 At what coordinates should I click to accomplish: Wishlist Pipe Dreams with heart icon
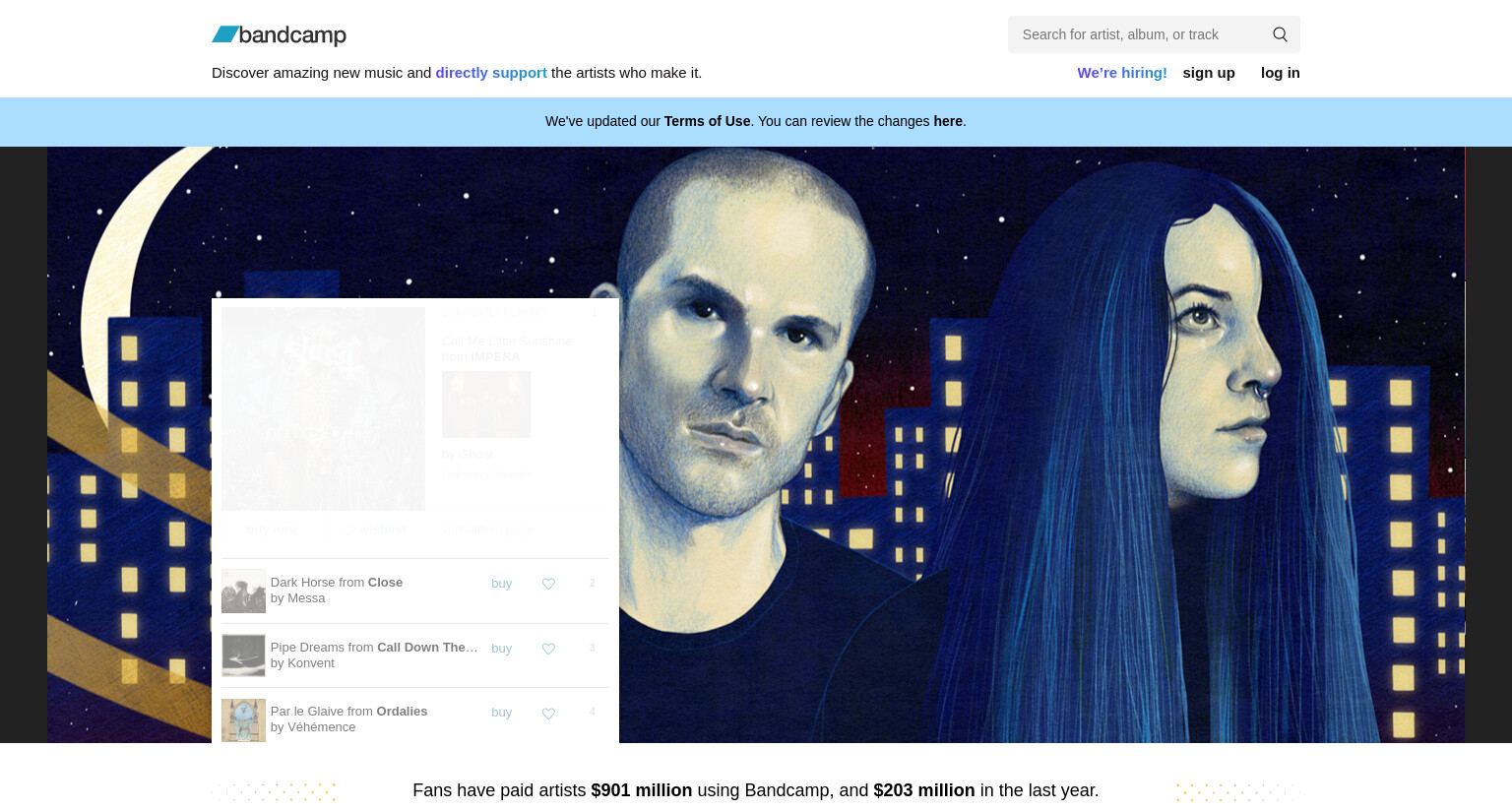click(548, 649)
